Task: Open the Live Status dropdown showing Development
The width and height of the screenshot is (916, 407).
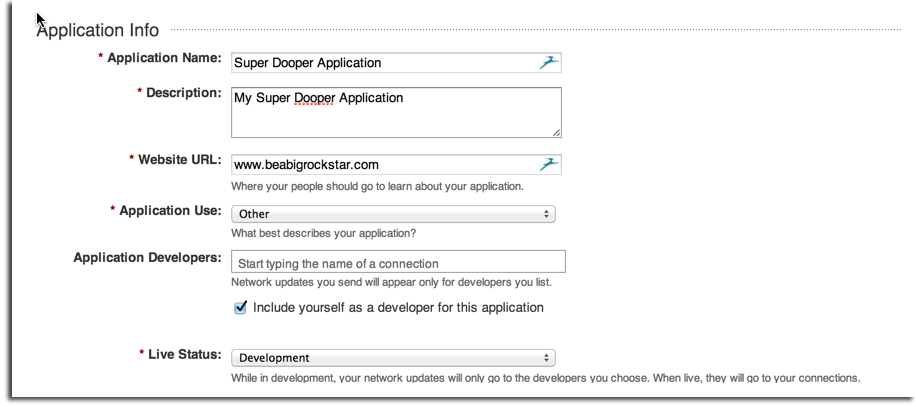Action: (392, 358)
